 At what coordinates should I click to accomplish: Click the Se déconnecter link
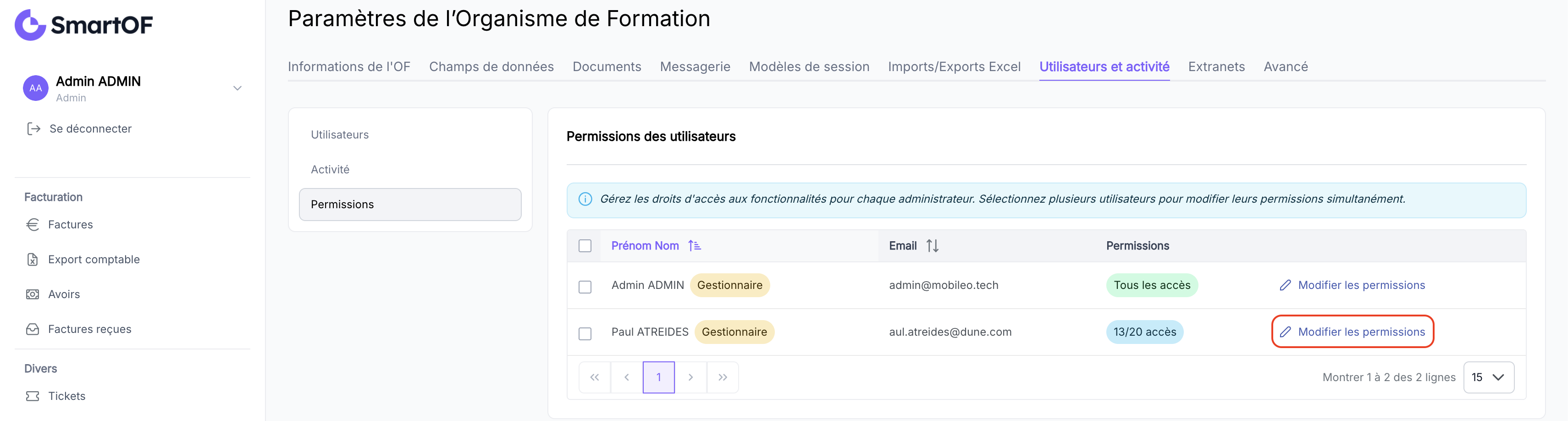[x=90, y=128]
